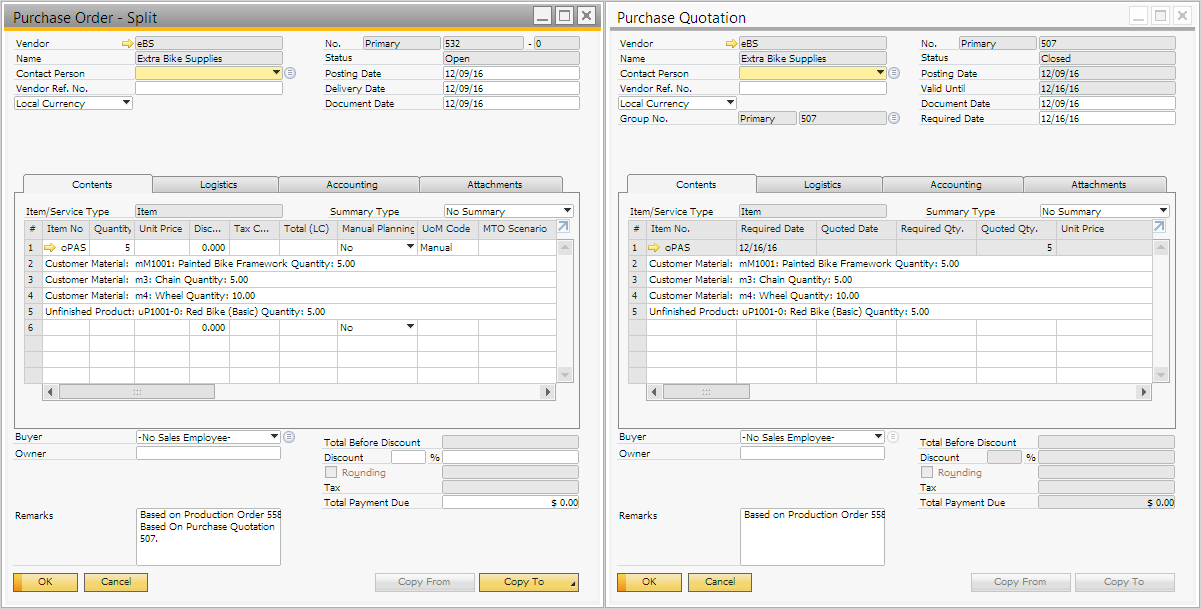Enable Rounding checkbox in Purchase Order

coord(331,472)
